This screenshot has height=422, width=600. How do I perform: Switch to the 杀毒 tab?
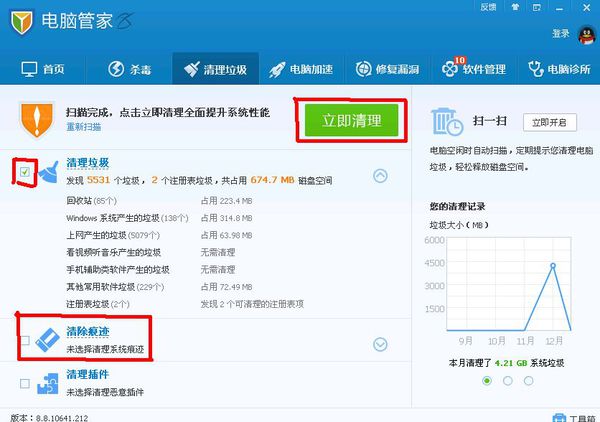coord(129,69)
